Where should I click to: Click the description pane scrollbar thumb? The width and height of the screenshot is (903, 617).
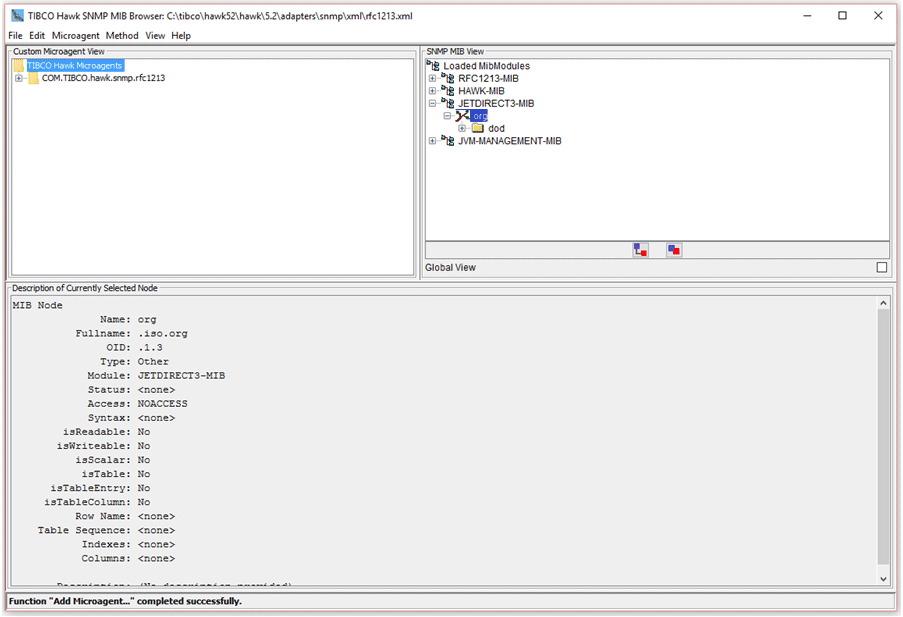coord(883,437)
